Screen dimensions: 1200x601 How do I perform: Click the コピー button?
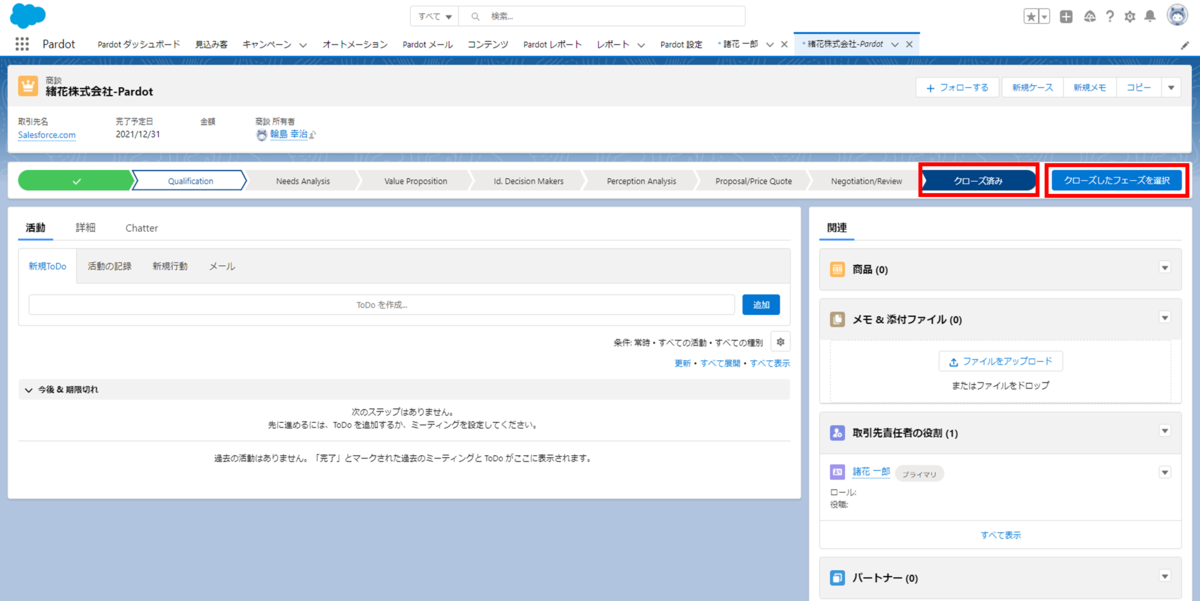1139,87
